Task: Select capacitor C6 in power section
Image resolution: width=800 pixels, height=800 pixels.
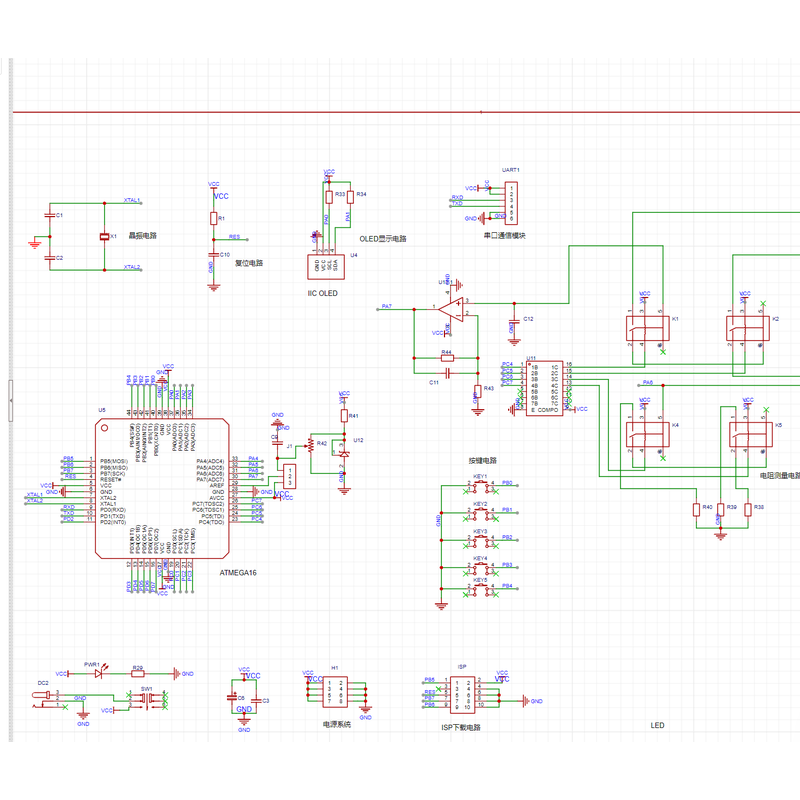Action: click(x=232, y=697)
